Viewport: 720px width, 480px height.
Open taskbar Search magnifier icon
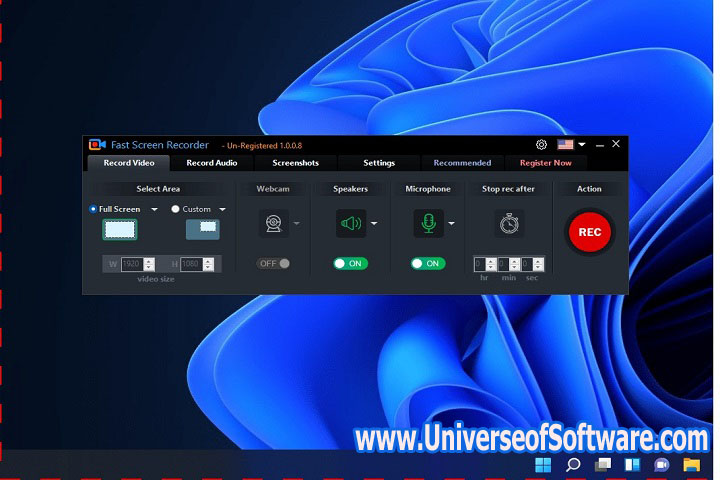click(x=573, y=465)
